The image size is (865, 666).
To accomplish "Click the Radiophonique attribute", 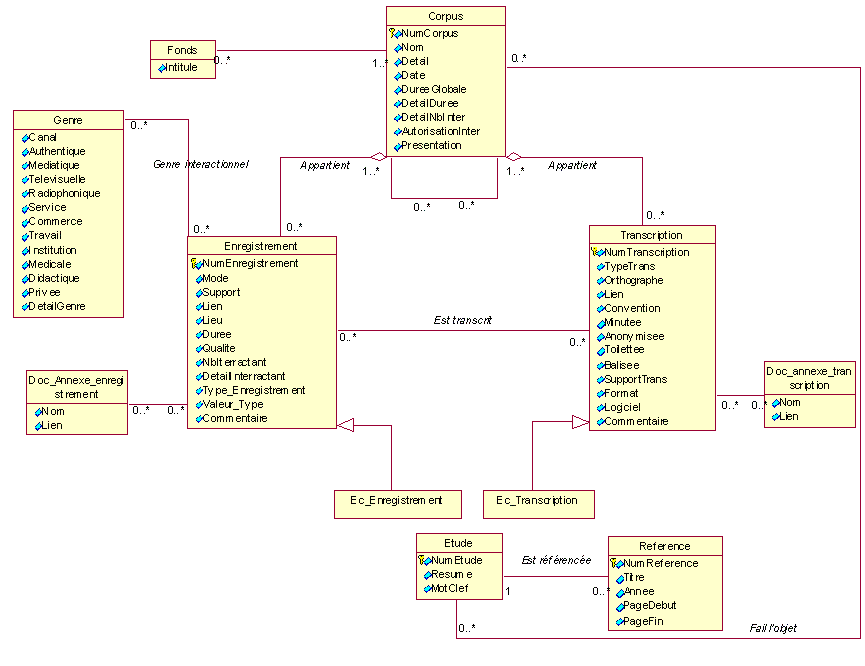I will pyautogui.click(x=61, y=193).
